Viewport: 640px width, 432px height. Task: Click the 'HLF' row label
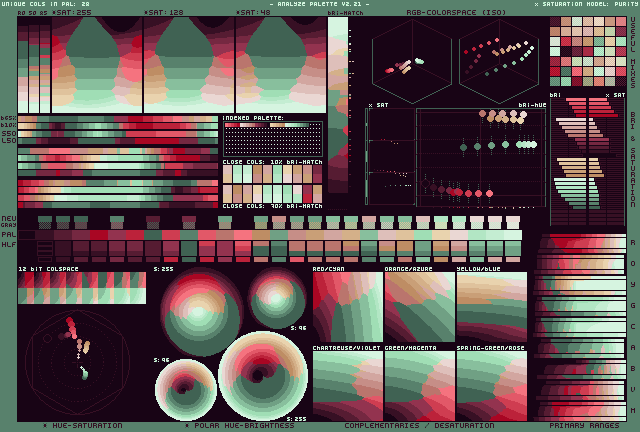point(9,245)
